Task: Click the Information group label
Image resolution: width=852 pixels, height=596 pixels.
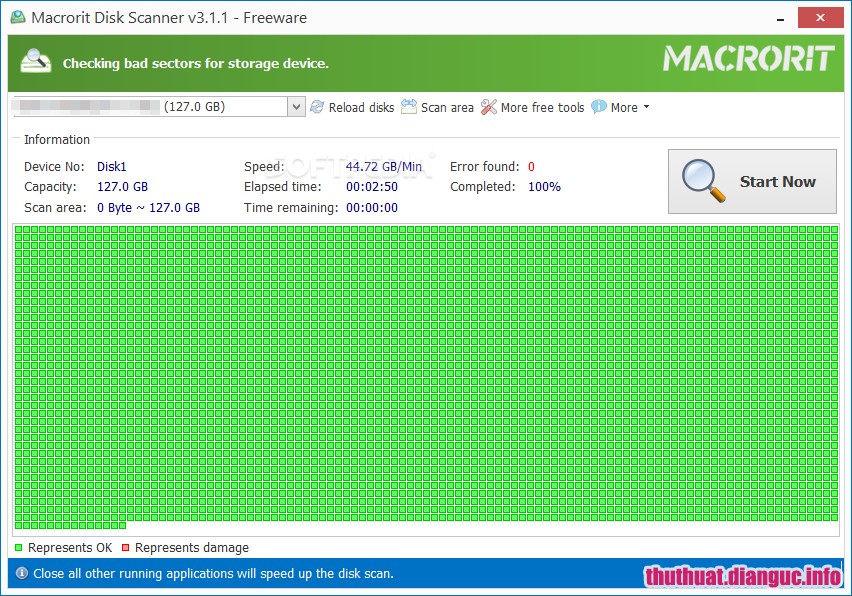Action: tap(57, 140)
